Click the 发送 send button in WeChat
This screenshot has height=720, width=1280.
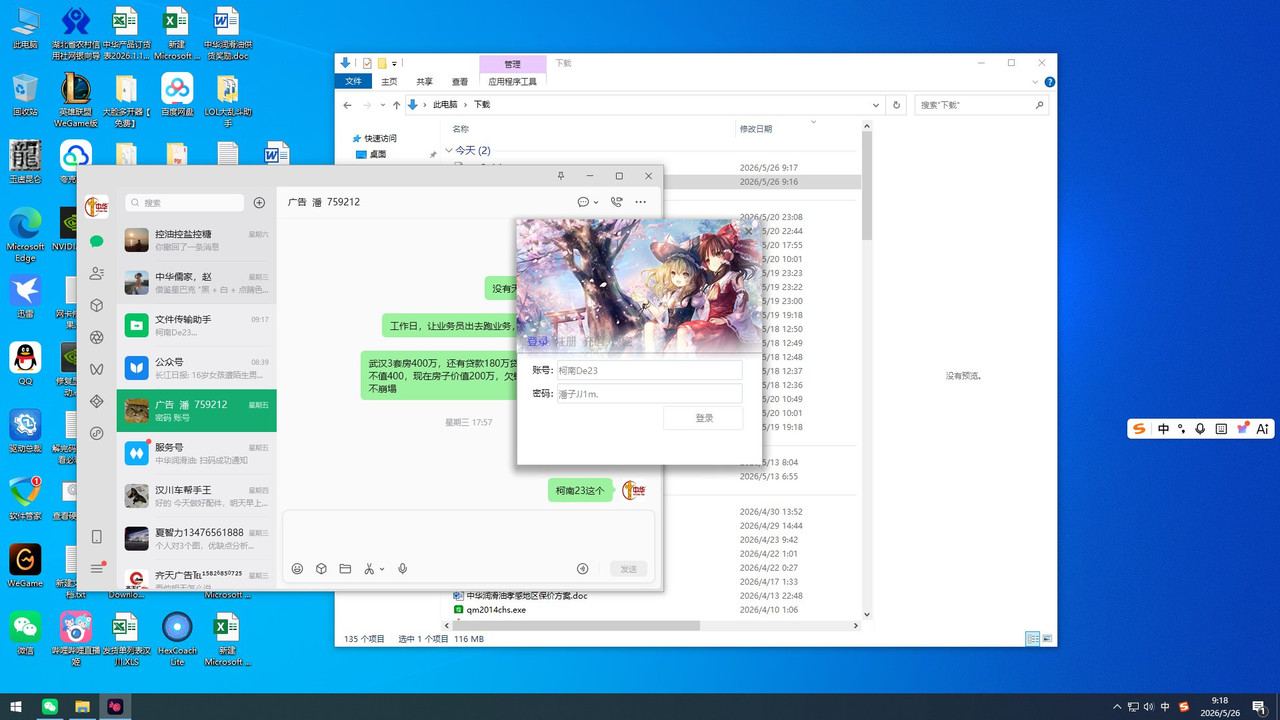(629, 569)
